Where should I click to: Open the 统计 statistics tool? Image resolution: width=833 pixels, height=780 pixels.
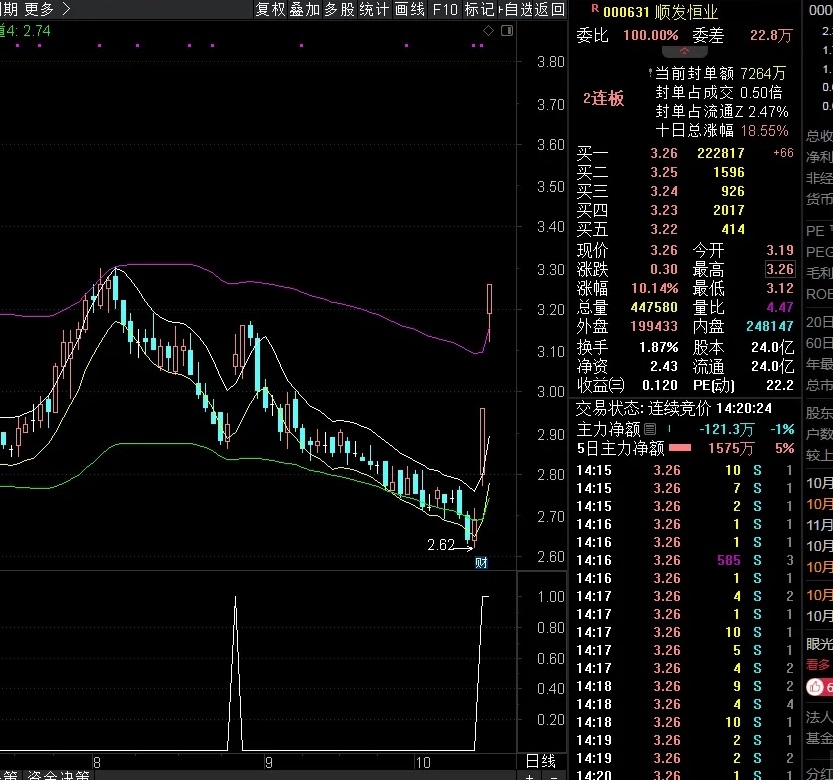375,10
